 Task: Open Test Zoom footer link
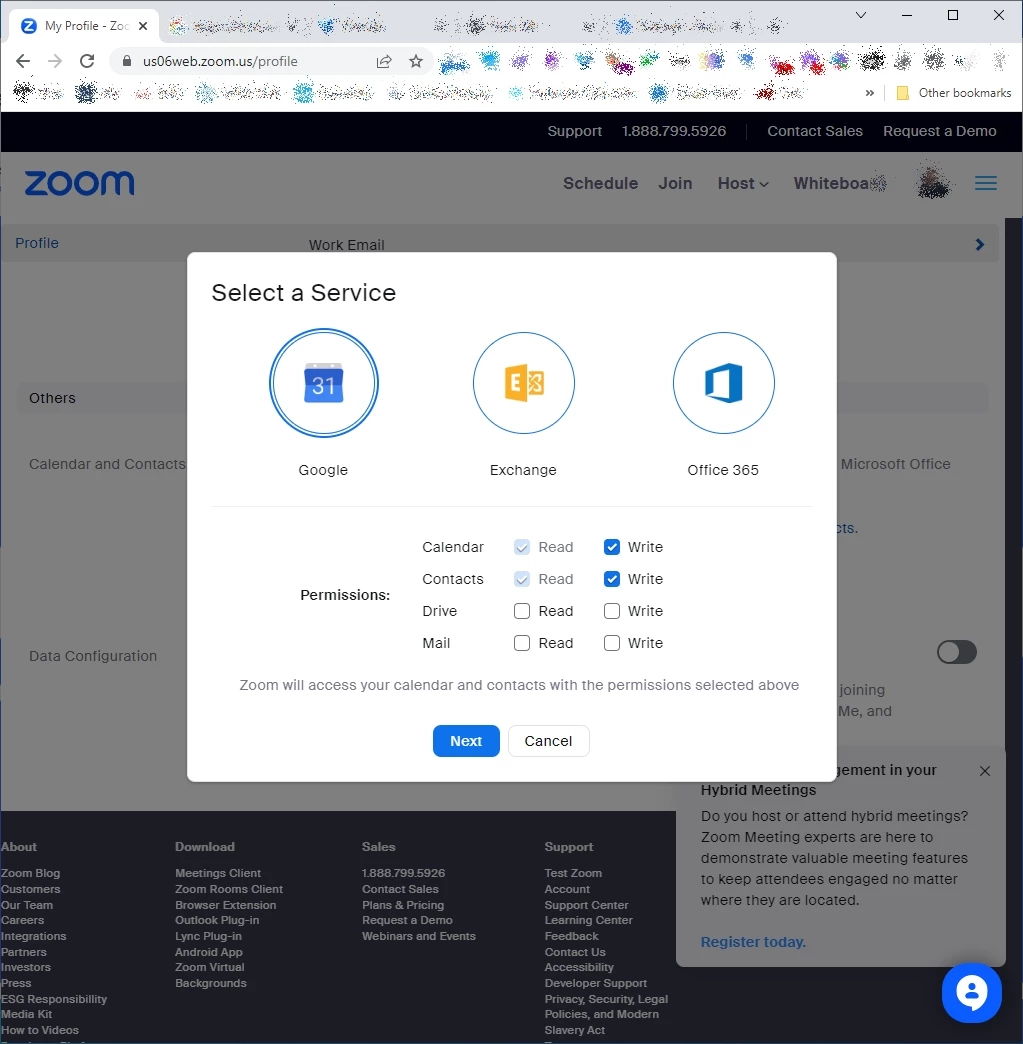coord(573,873)
